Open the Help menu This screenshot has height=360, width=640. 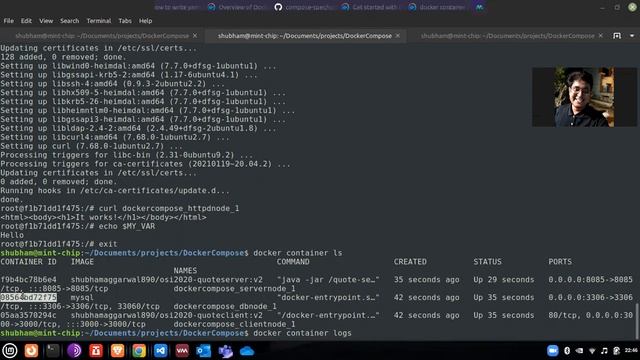pyautogui.click(x=145, y=21)
